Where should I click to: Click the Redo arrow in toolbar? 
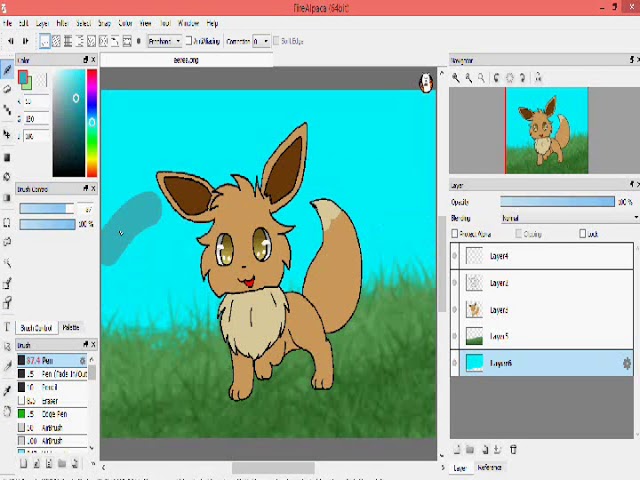25,41
